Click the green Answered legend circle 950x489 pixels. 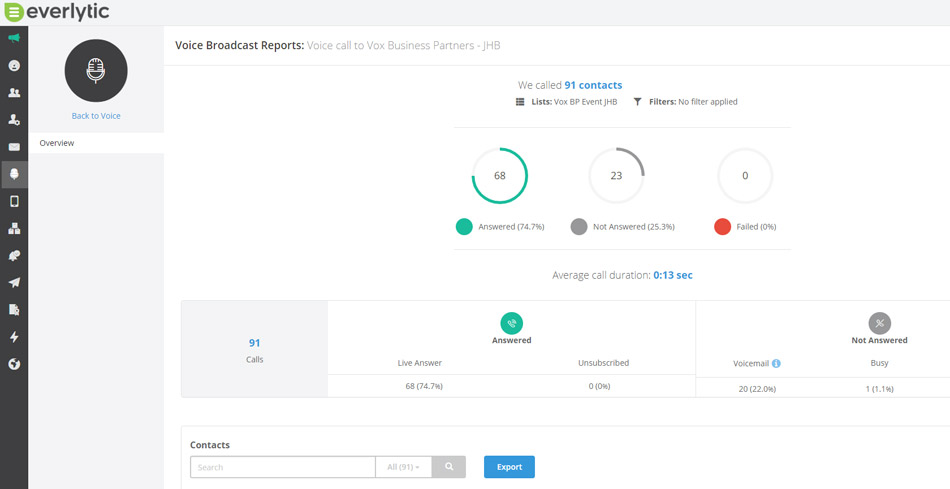click(x=464, y=227)
